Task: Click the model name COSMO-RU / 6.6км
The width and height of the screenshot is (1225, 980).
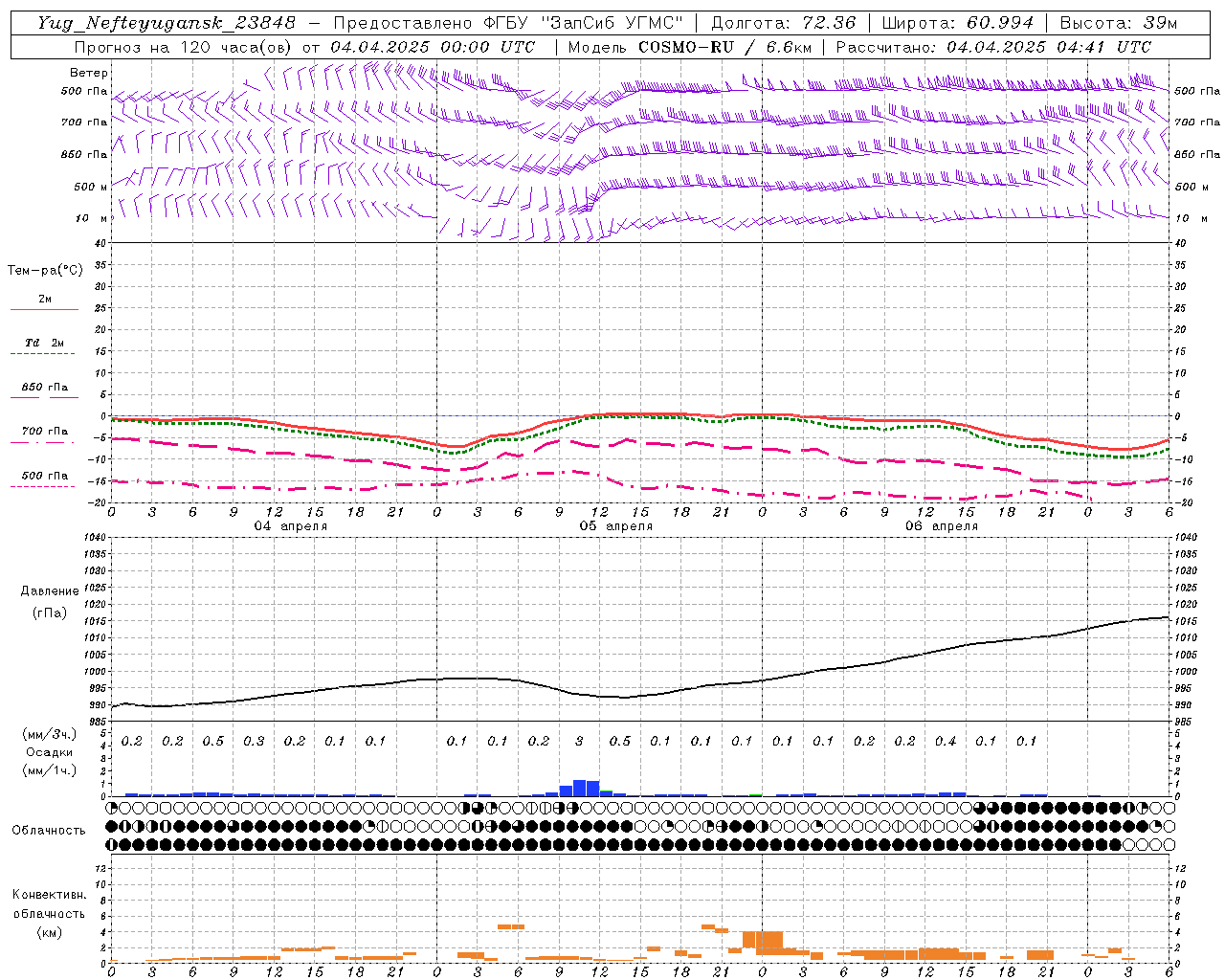Action: (x=724, y=47)
